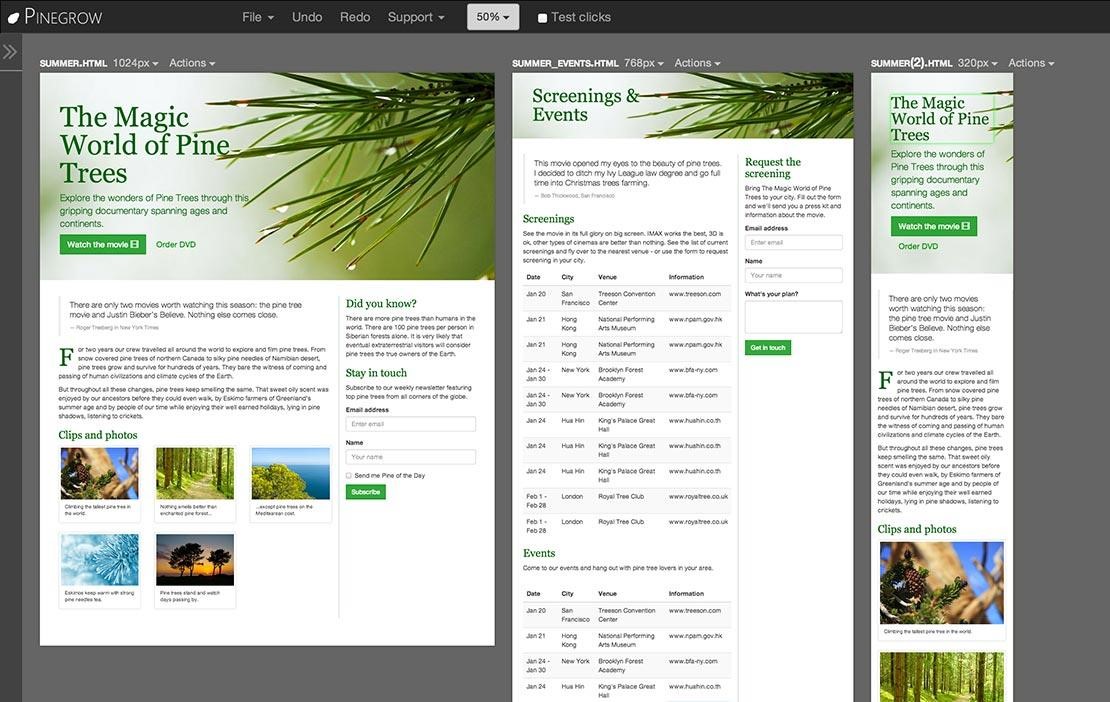Click the green Watch the movie button
This screenshot has height=702, width=1110.
(101, 244)
